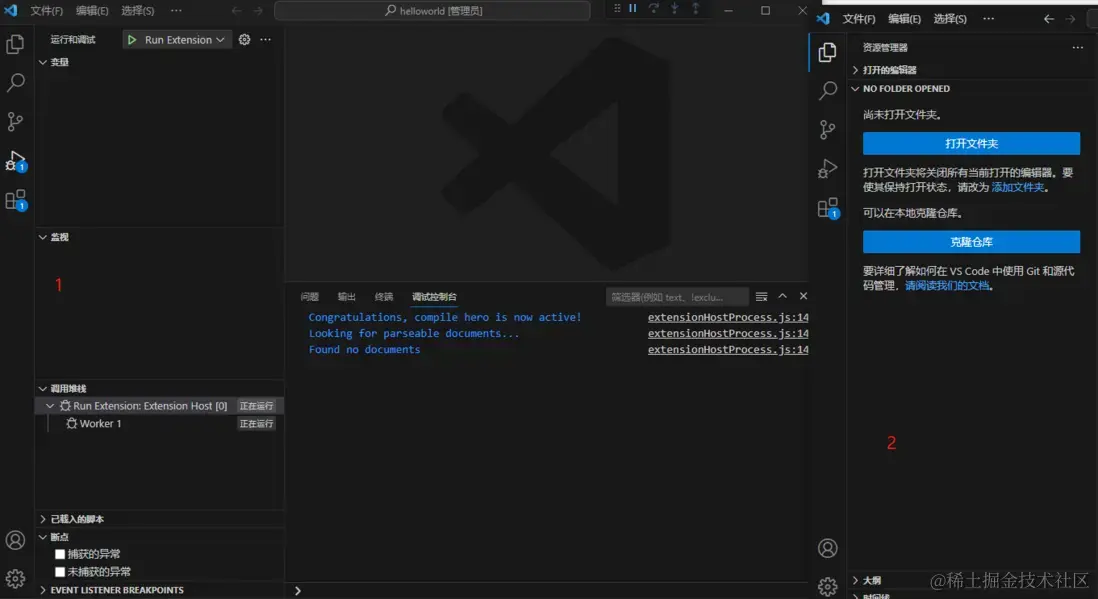Screen dimensions: 1098x599
Task: Open Run and Debug icon in right window
Action: click(x=828, y=169)
